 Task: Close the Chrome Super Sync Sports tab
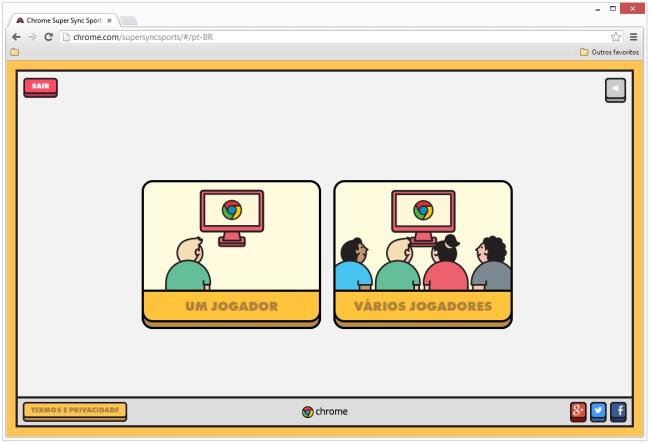click(x=109, y=20)
